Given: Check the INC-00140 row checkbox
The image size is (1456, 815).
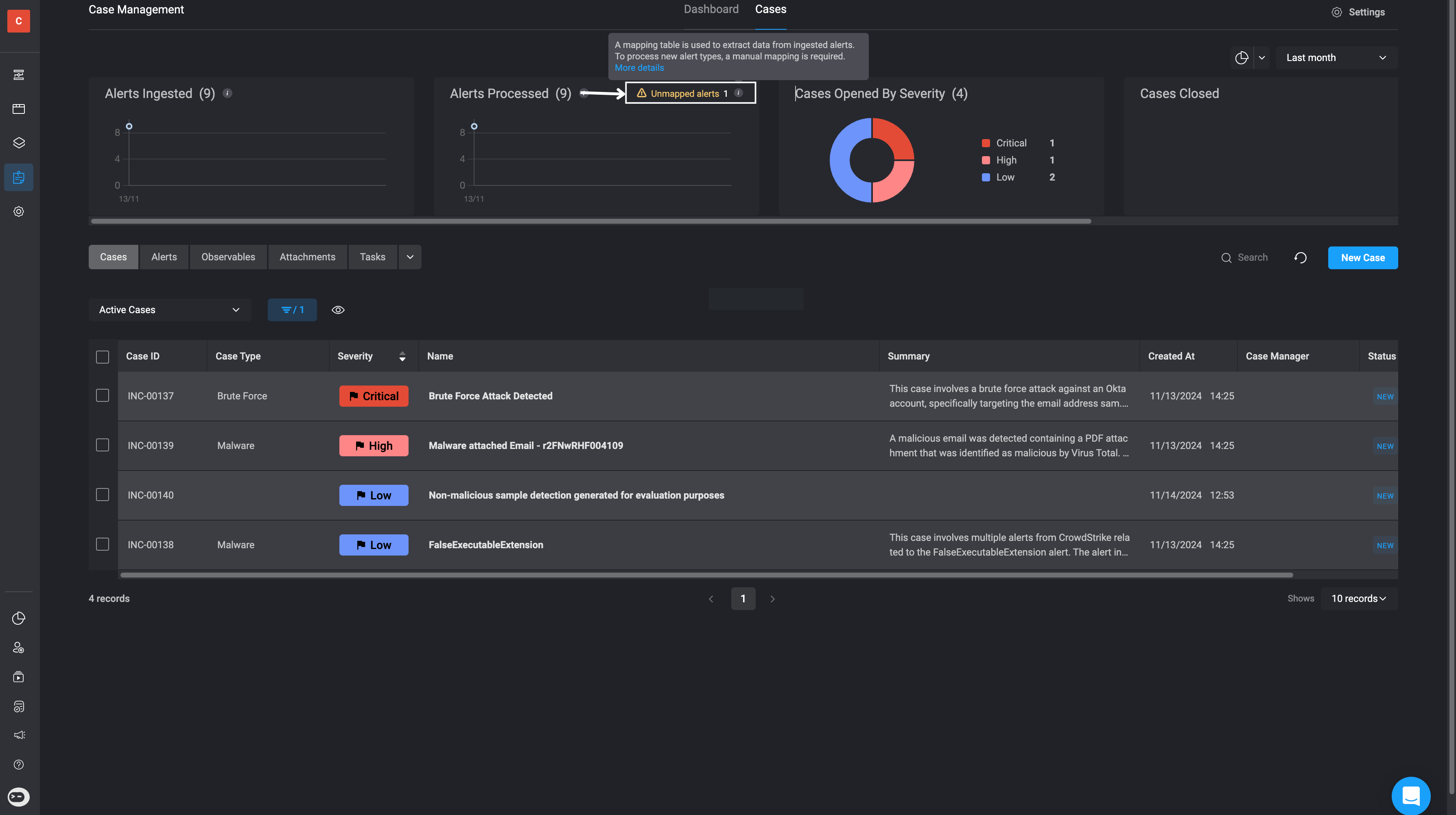Looking at the screenshot, I should (102, 495).
